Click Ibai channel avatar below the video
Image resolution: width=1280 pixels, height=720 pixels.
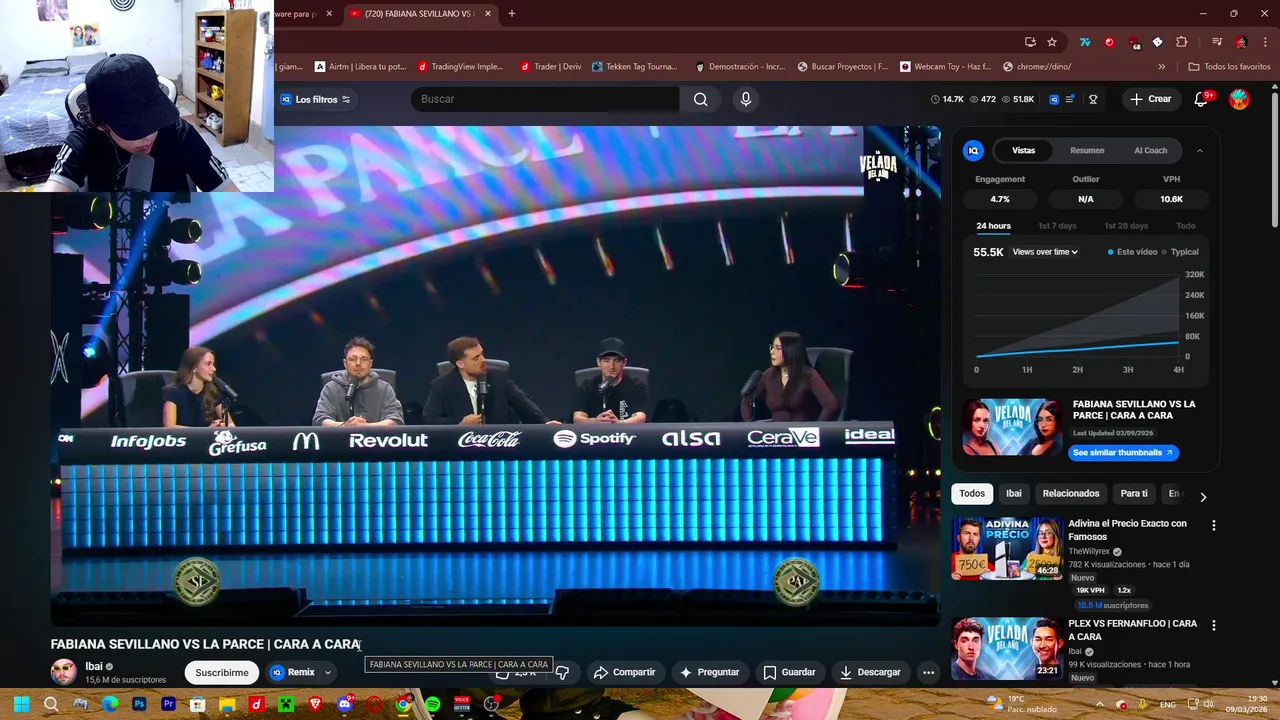coord(63,672)
